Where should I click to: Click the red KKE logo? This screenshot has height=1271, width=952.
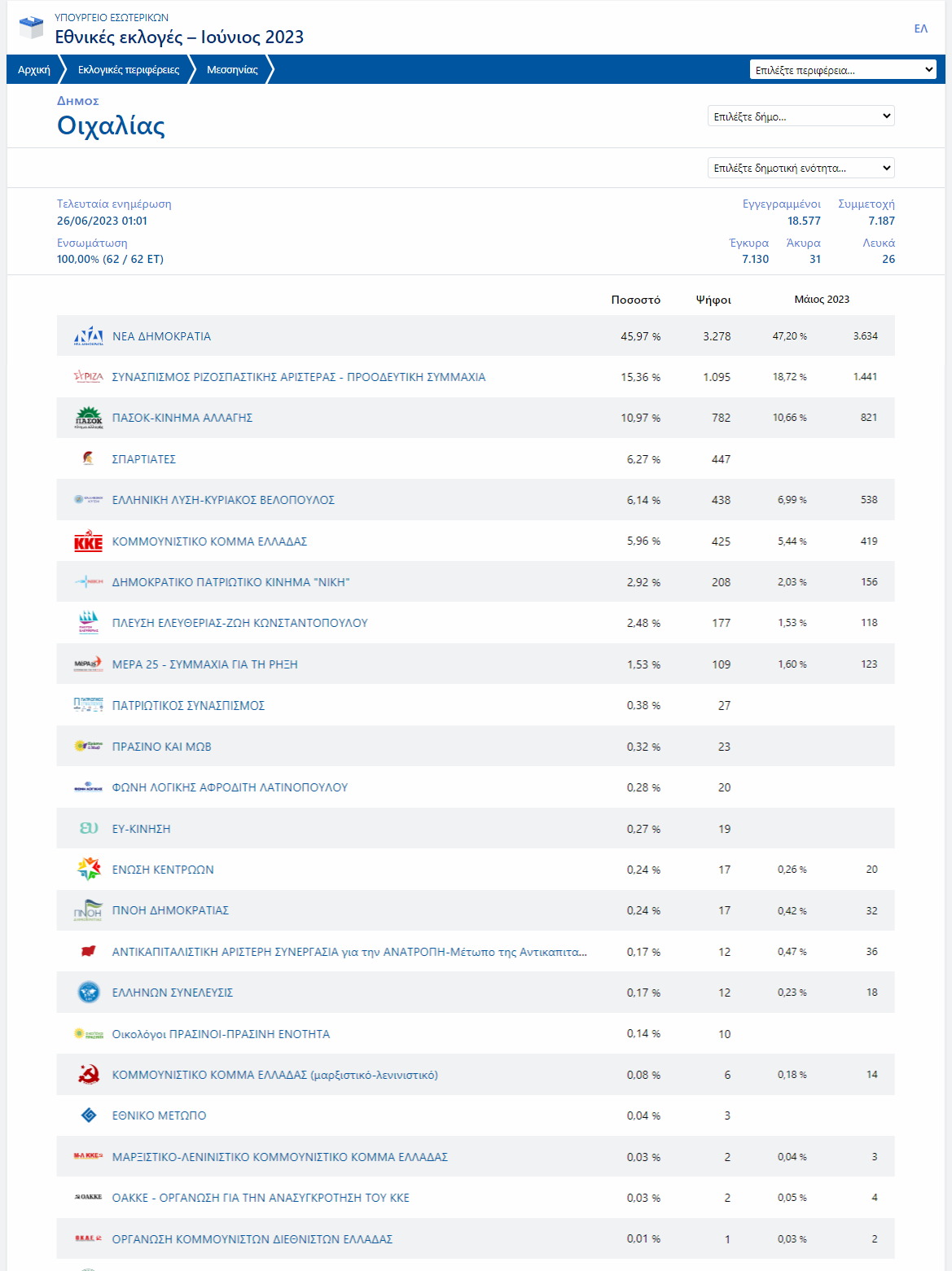pyautogui.click(x=89, y=541)
